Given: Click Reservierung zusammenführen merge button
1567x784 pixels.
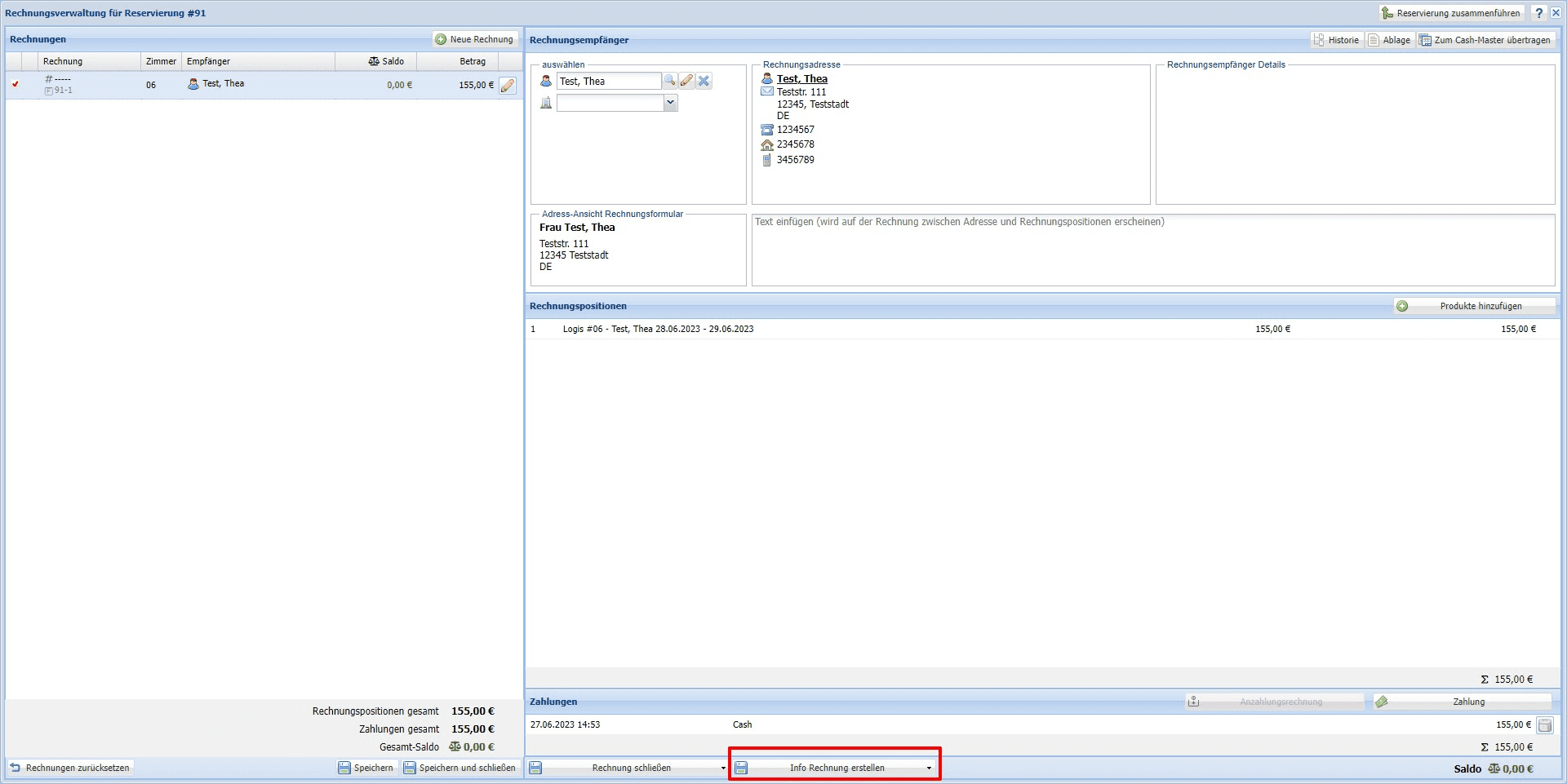Looking at the screenshot, I should coord(1450,13).
